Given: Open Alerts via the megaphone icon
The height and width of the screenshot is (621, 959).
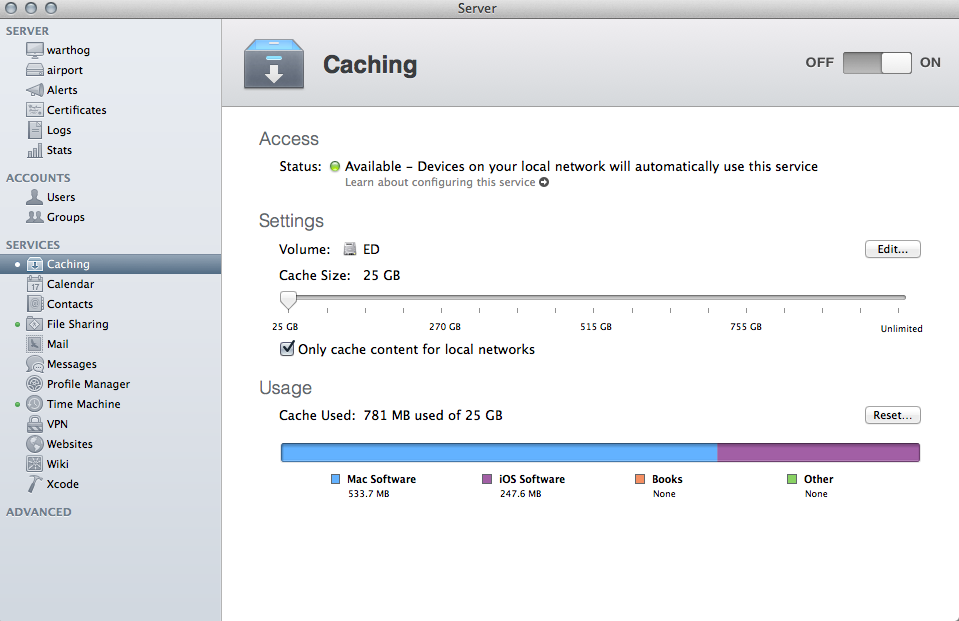Looking at the screenshot, I should (x=34, y=90).
